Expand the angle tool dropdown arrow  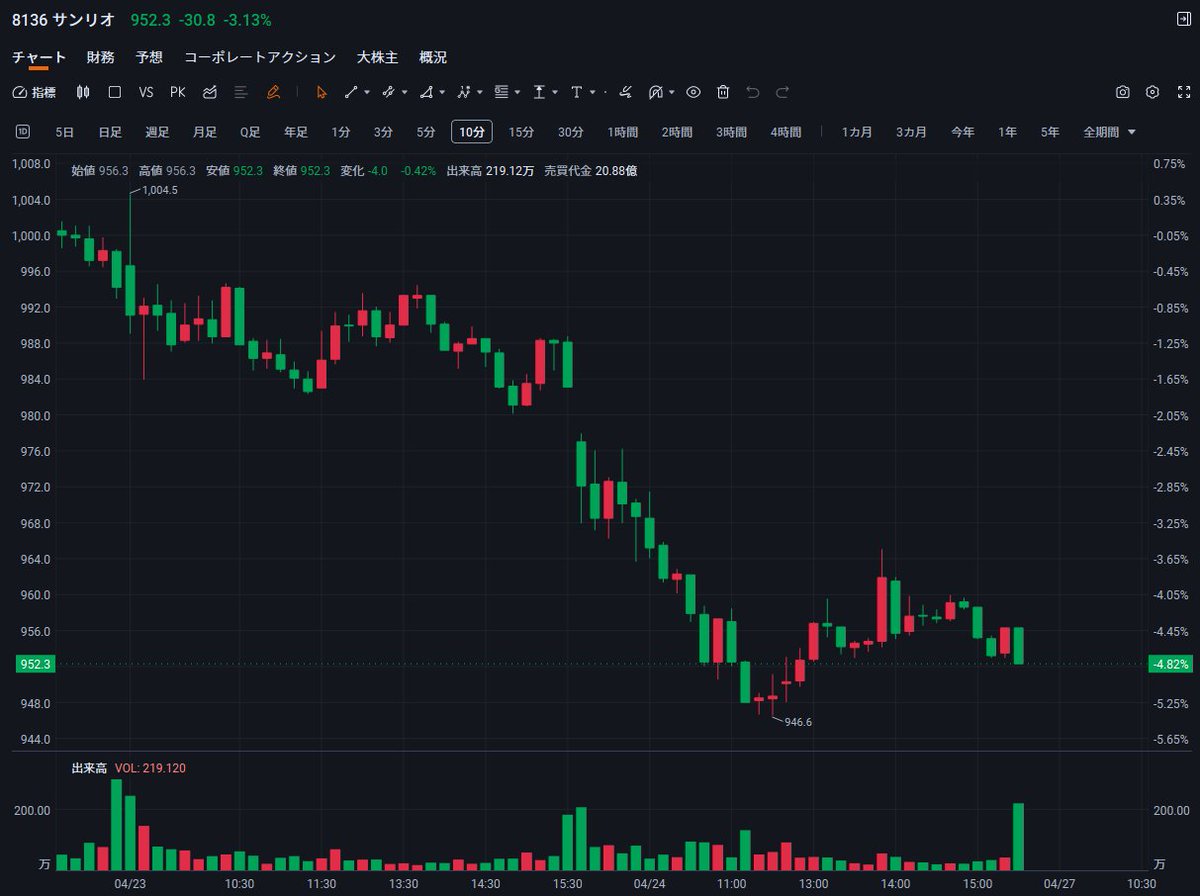[443, 92]
